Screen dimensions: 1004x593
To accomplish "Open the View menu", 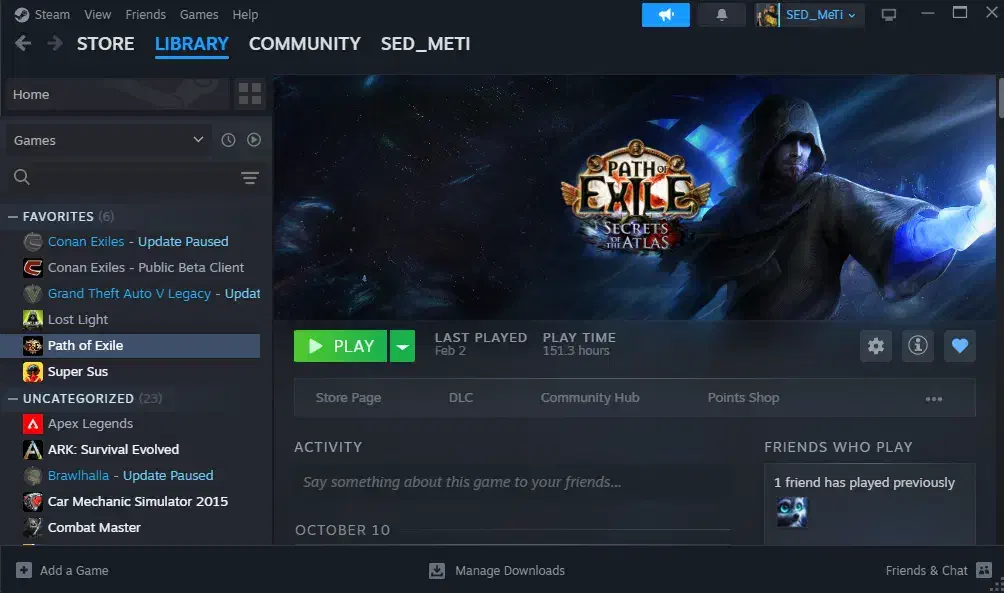I will [97, 15].
